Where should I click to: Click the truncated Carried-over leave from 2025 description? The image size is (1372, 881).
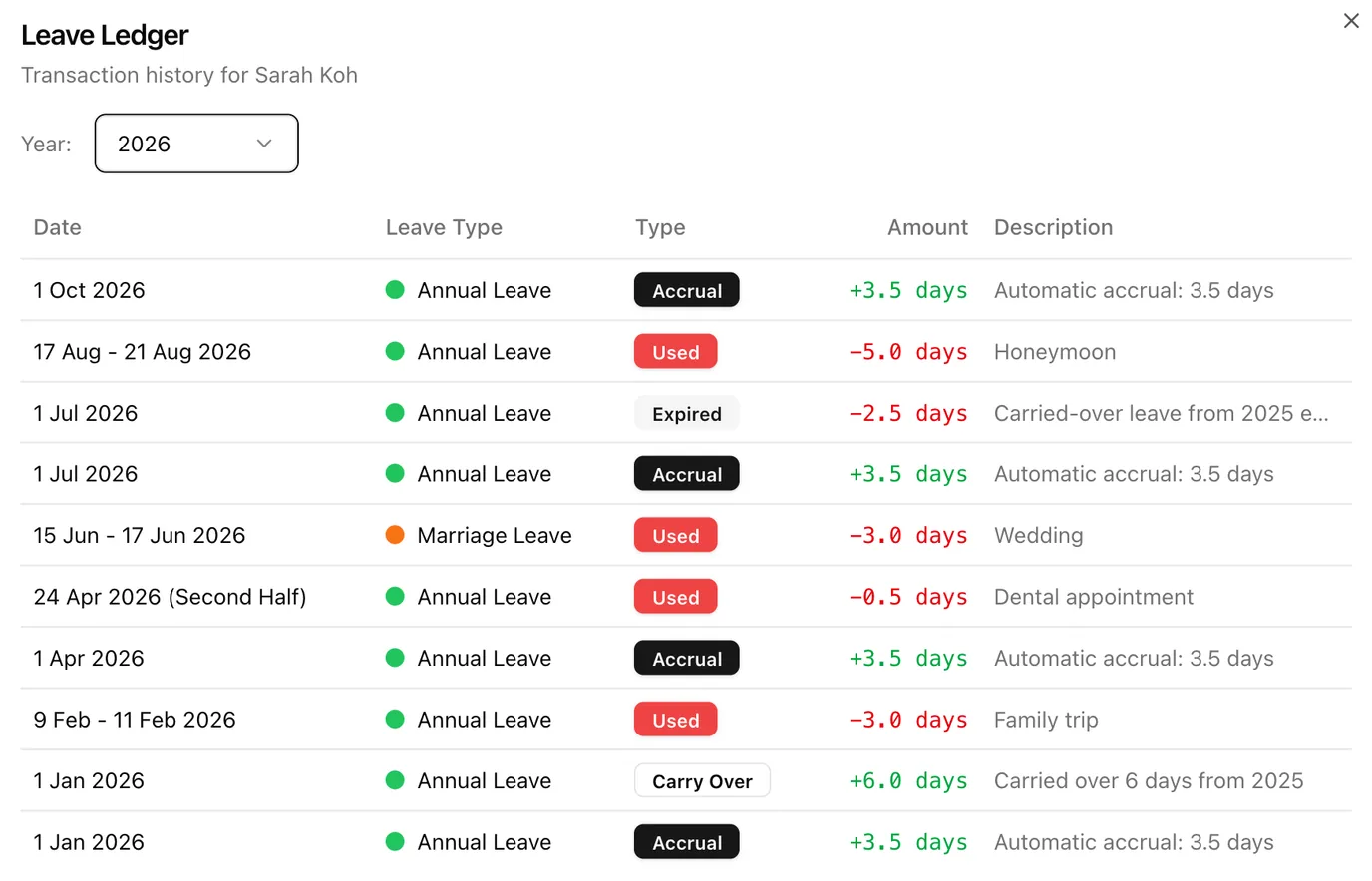point(1162,413)
